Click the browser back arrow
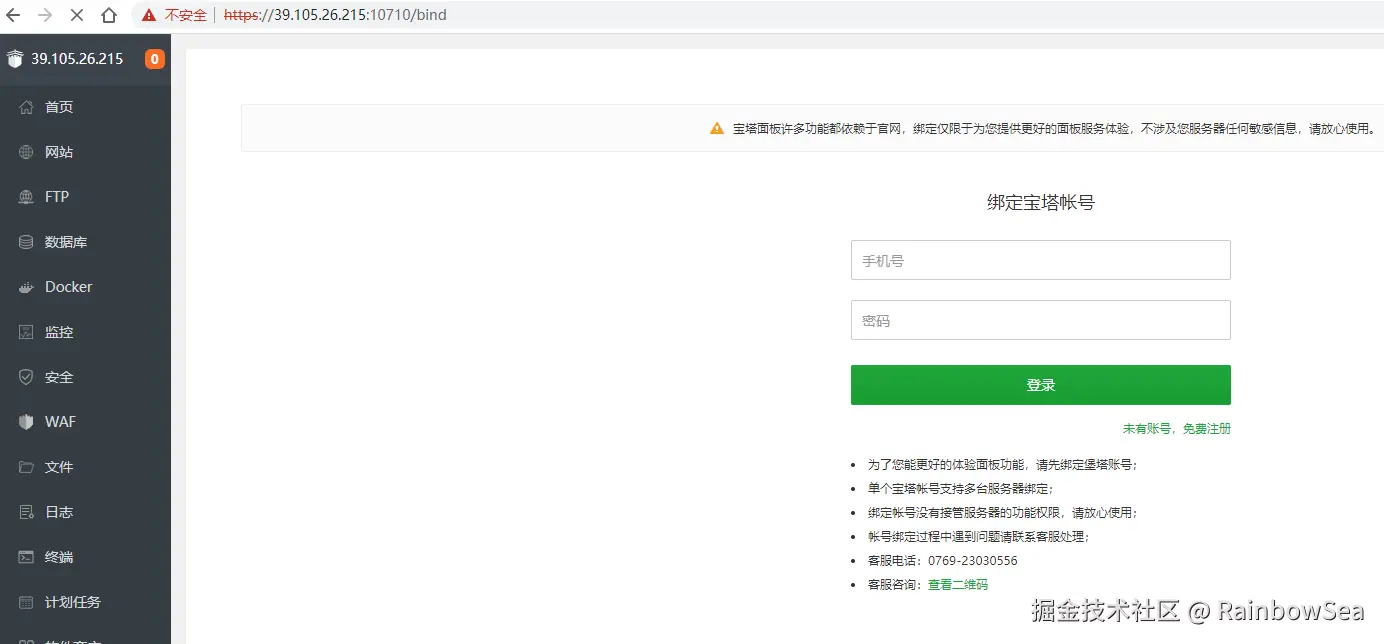 point(13,15)
